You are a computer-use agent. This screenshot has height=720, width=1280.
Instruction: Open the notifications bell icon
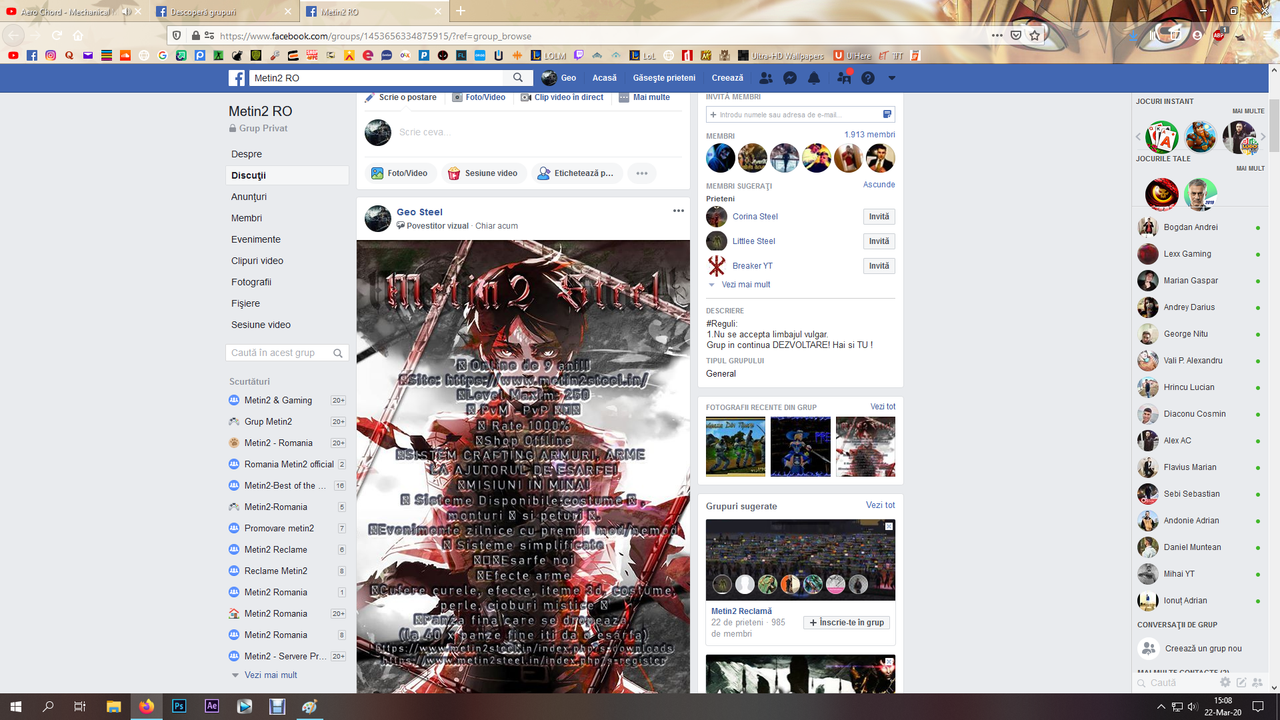(x=814, y=78)
